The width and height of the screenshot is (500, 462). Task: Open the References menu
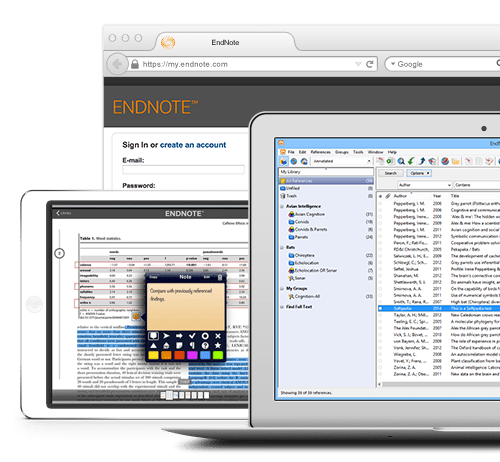(x=320, y=152)
